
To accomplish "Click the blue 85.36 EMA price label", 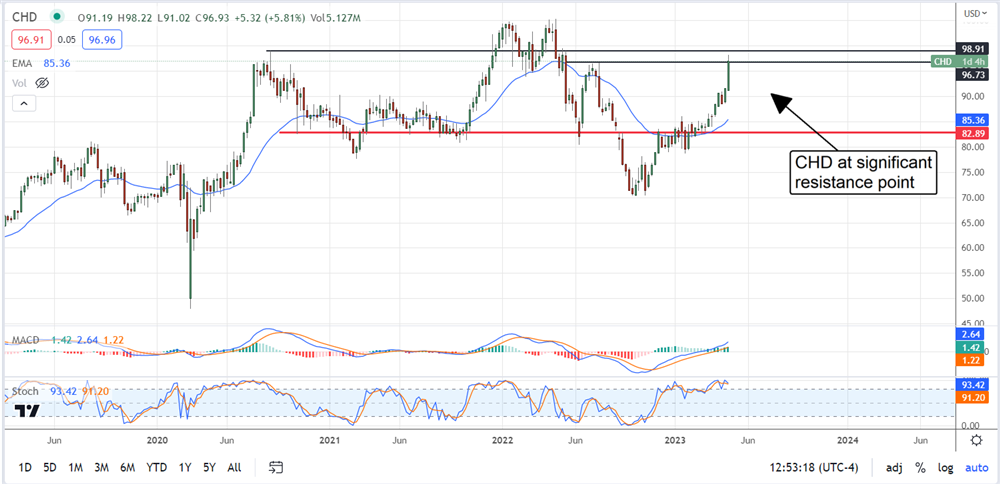I will pos(973,119).
